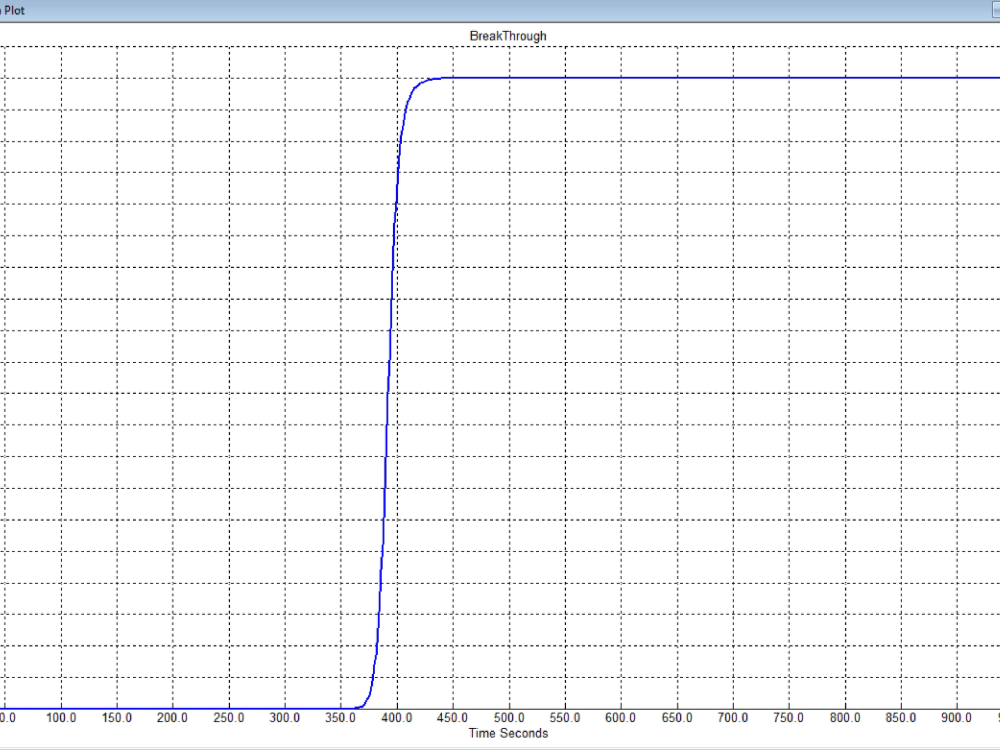This screenshot has width=1000, height=750.
Task: Select the 200.0 tick label
Action: click(173, 717)
